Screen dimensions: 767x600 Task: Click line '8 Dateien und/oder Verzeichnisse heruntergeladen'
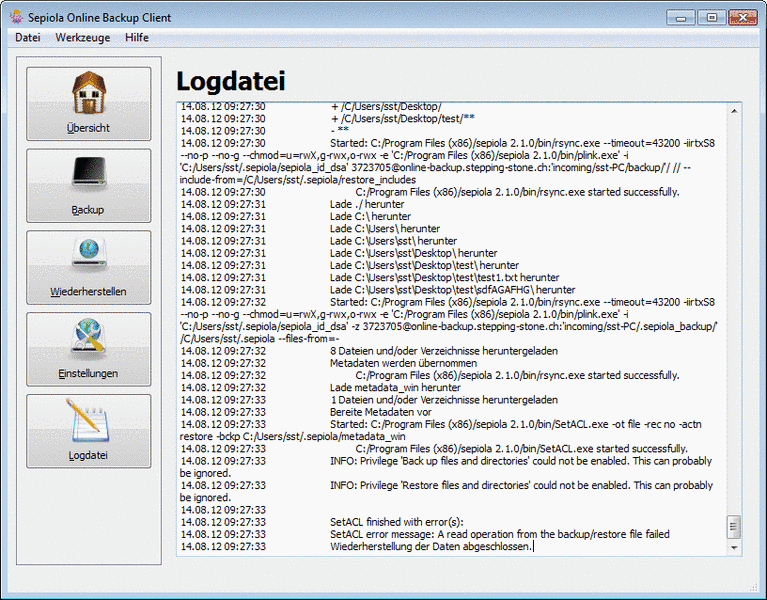444,351
